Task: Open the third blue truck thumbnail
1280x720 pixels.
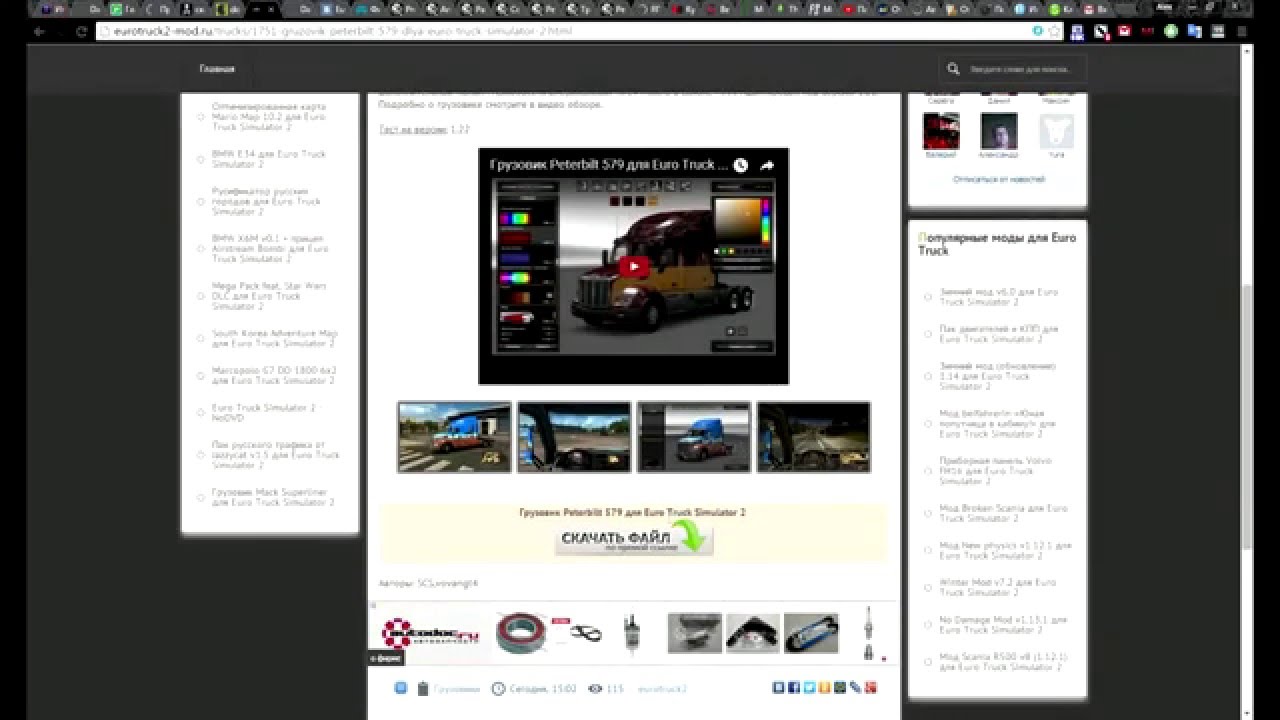Action: click(694, 437)
